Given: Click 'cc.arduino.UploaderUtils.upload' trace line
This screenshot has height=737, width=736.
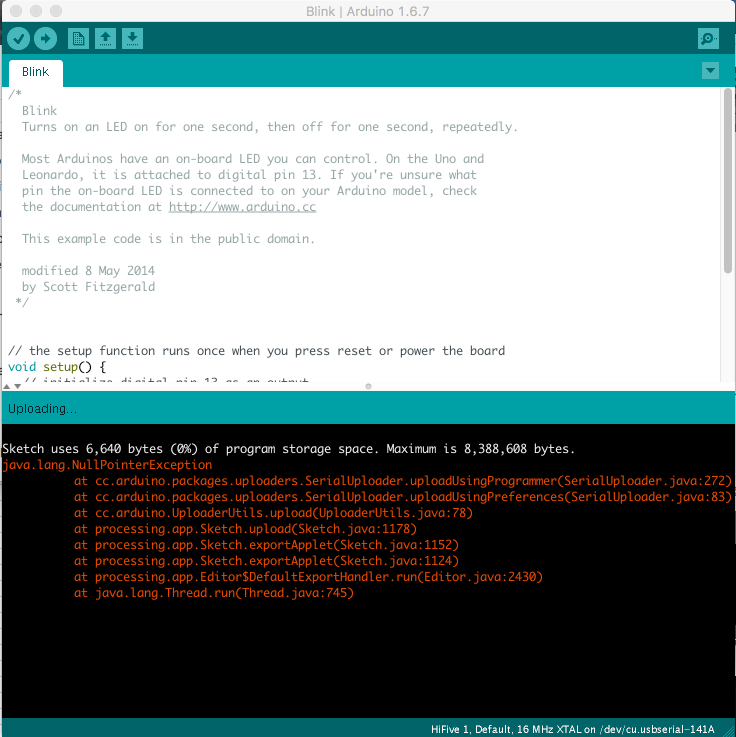Looking at the screenshot, I should click(273, 513).
